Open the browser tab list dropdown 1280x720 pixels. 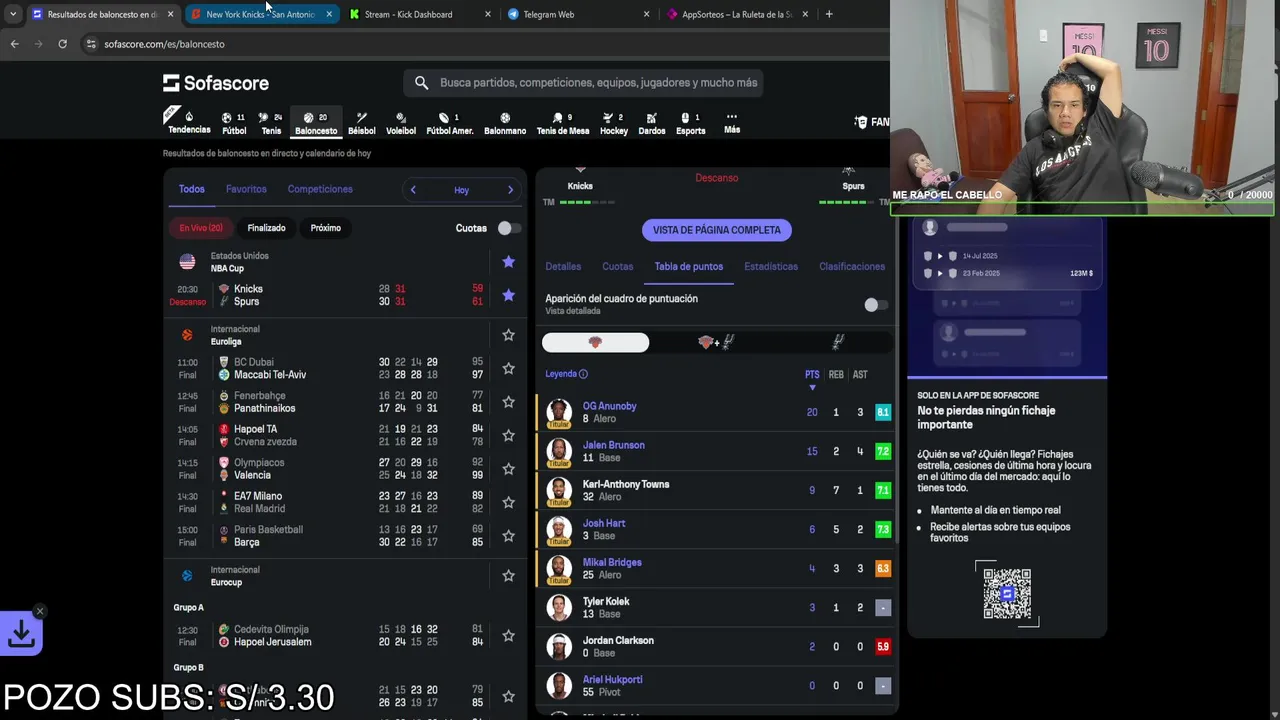12,14
